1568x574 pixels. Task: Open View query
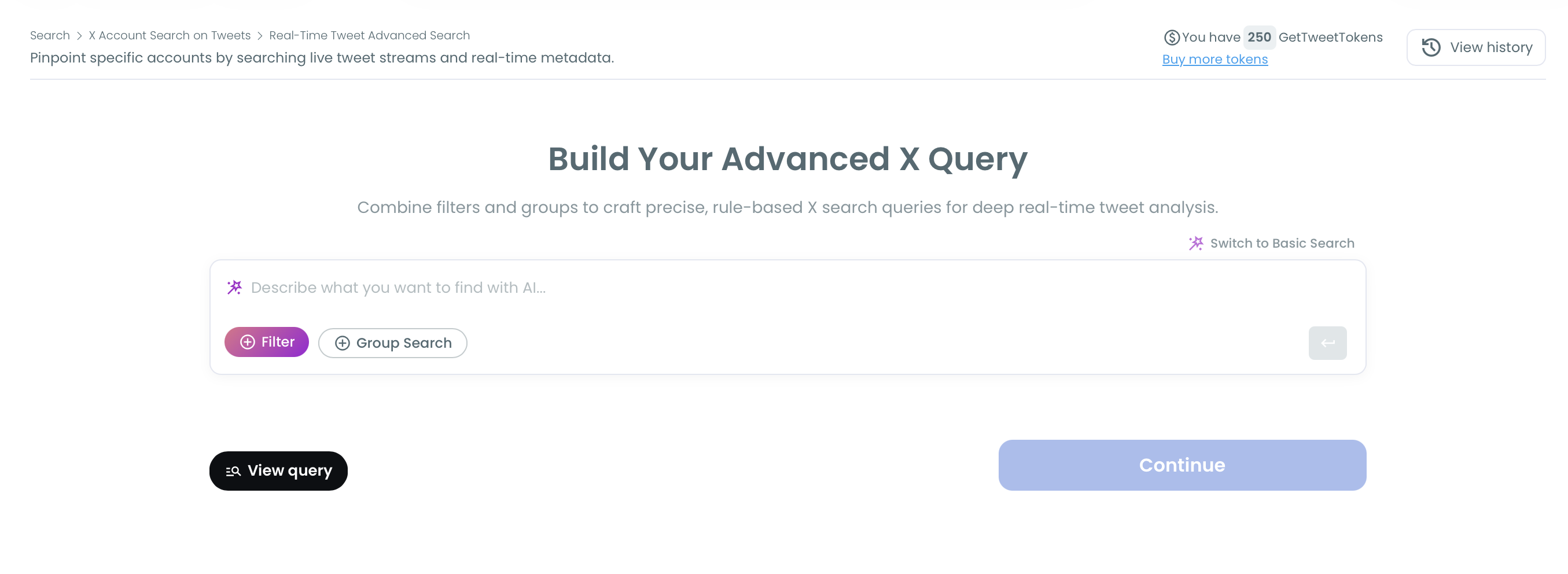click(x=278, y=470)
